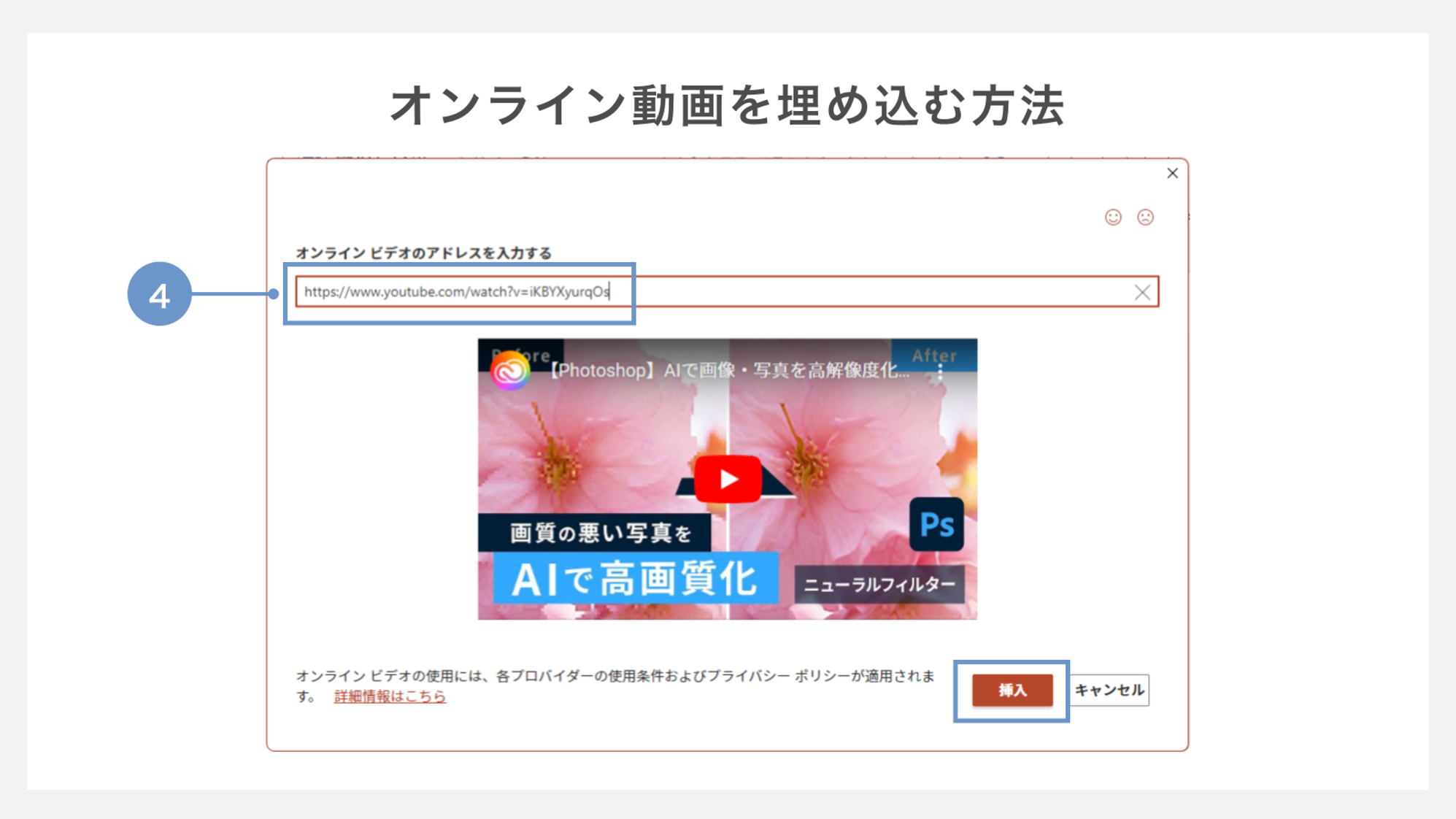This screenshot has height=819, width=1456.
Task: Click the sad face feedback icon
Action: (1145, 217)
